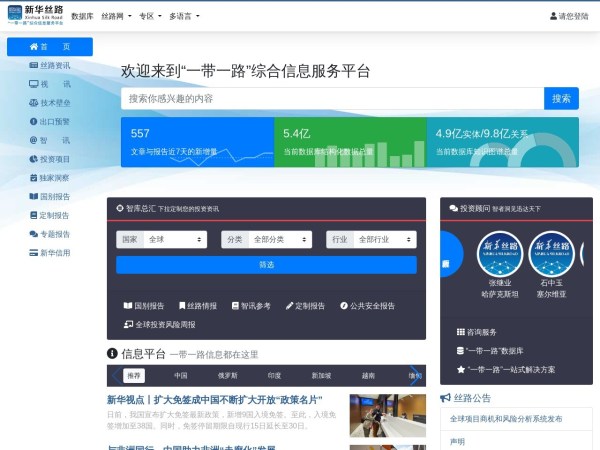Click the 搜索 search button

coord(561,98)
